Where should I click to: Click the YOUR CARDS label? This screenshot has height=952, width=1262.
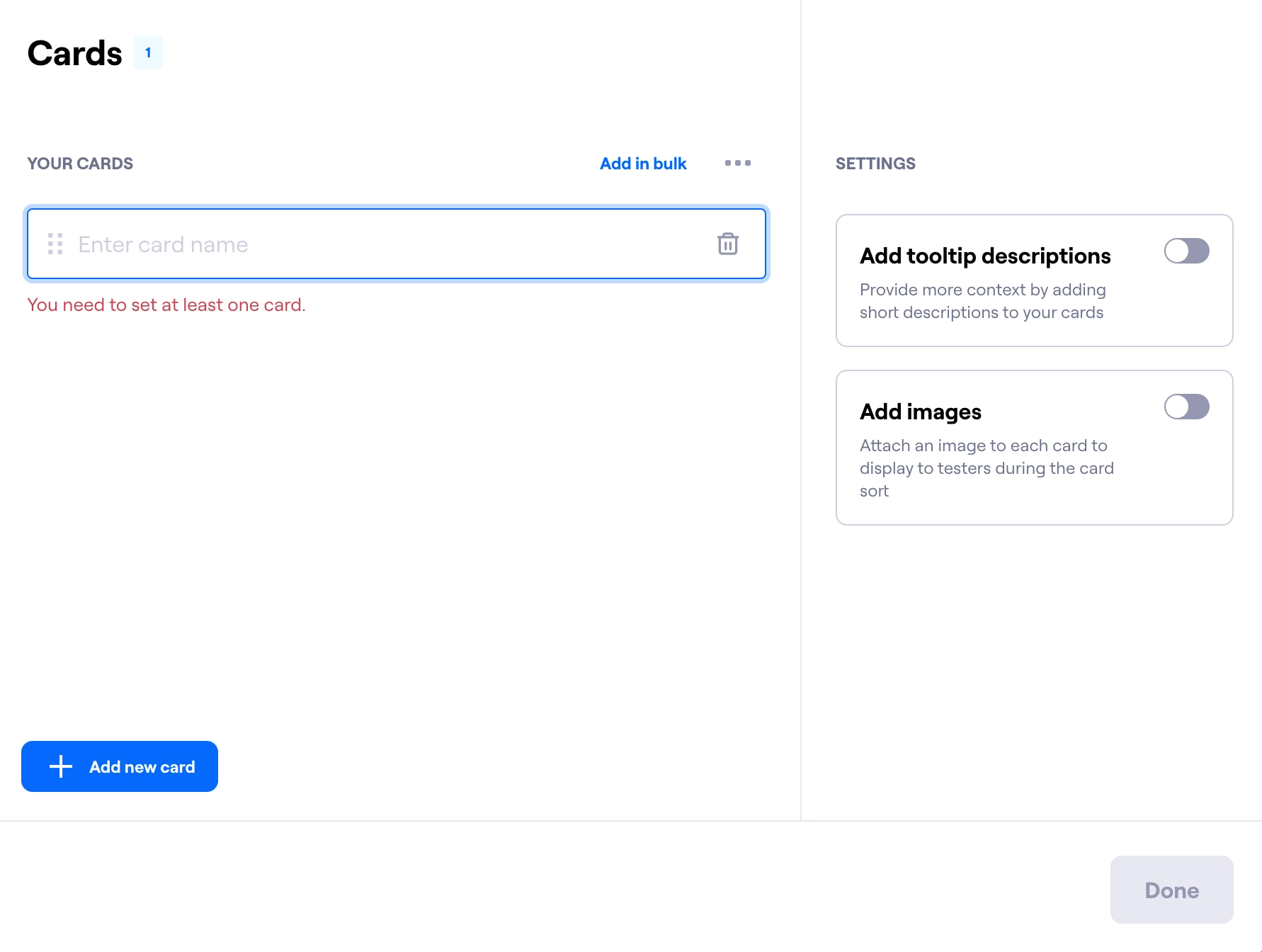[80, 164]
